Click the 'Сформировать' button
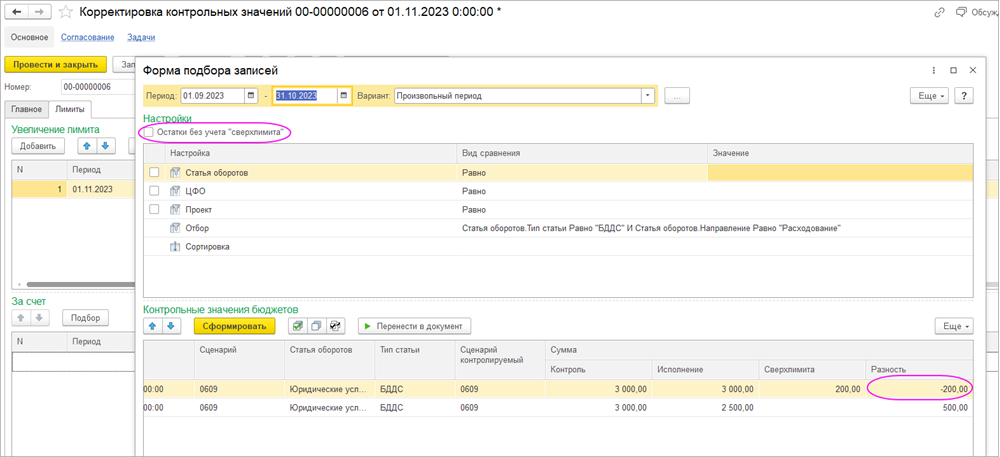This screenshot has height=457, width=1000. [234, 326]
